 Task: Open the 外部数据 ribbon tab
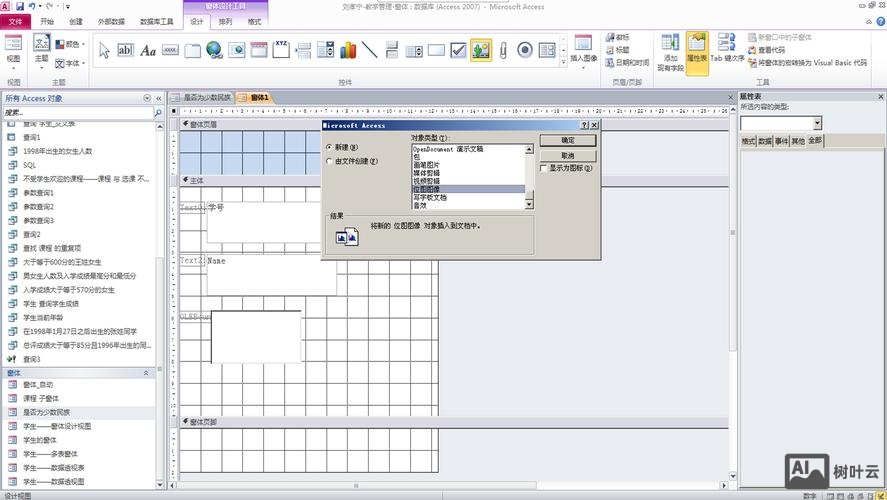pos(111,21)
